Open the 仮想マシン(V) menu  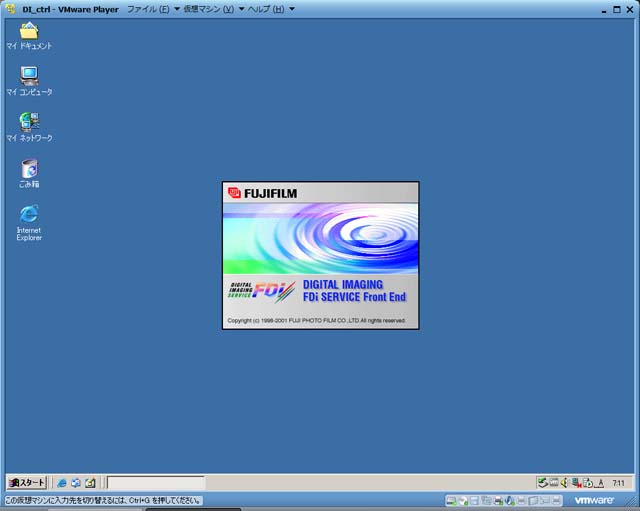[x=214, y=9]
